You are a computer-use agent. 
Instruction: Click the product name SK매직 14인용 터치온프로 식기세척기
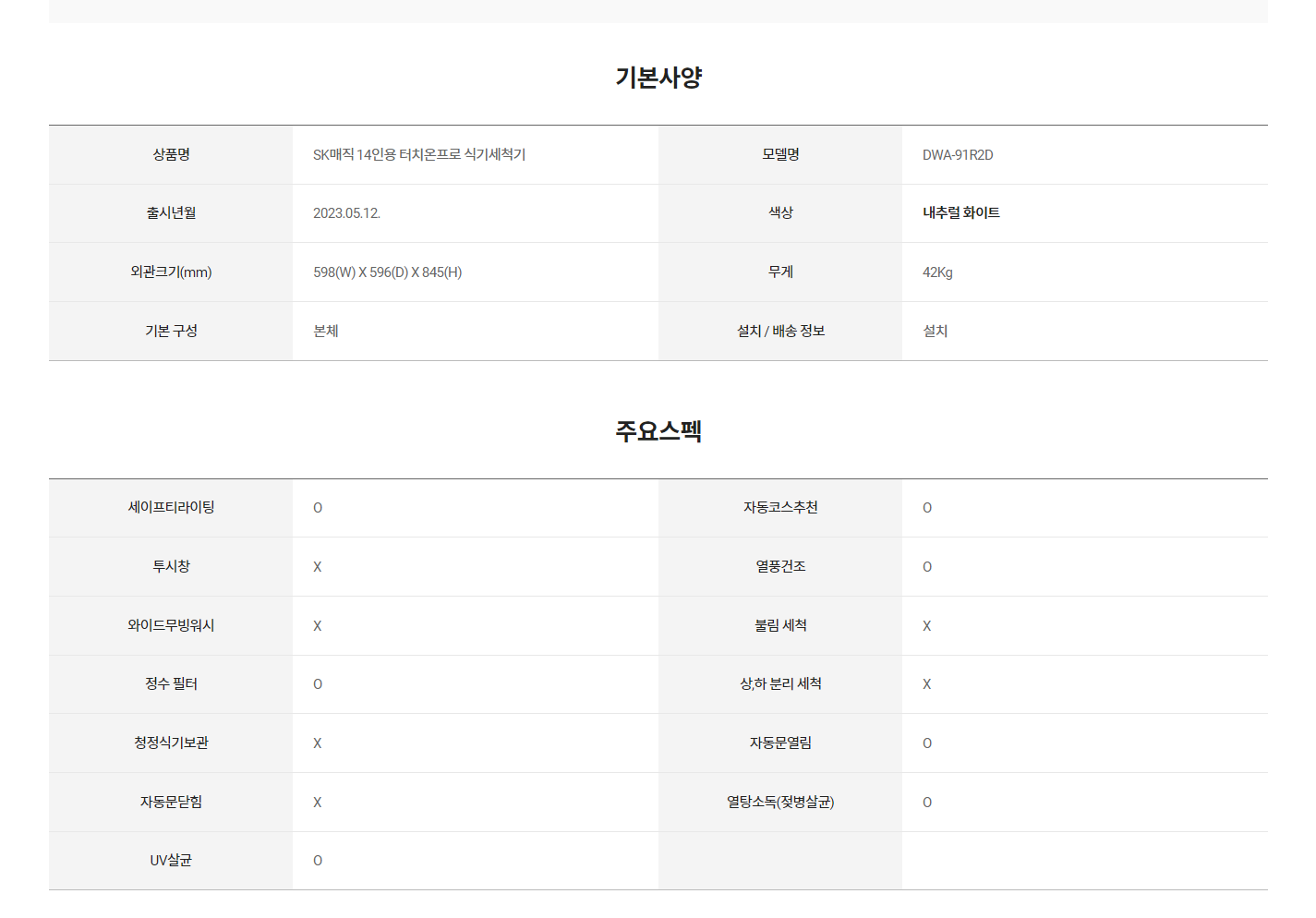coord(419,154)
